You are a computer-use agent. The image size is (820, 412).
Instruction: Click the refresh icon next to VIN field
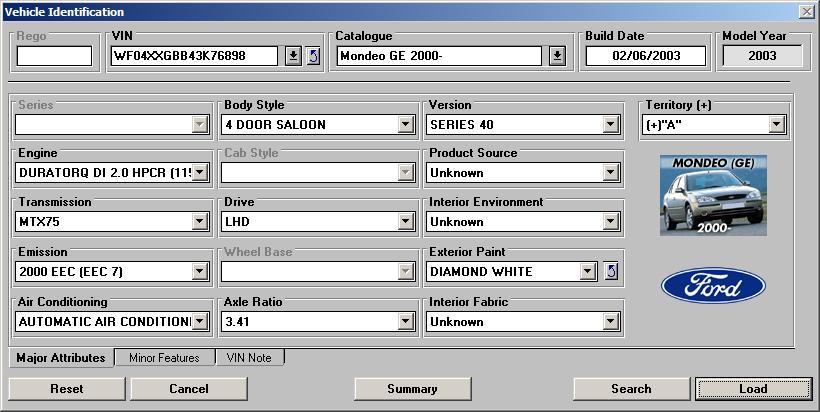pos(313,56)
